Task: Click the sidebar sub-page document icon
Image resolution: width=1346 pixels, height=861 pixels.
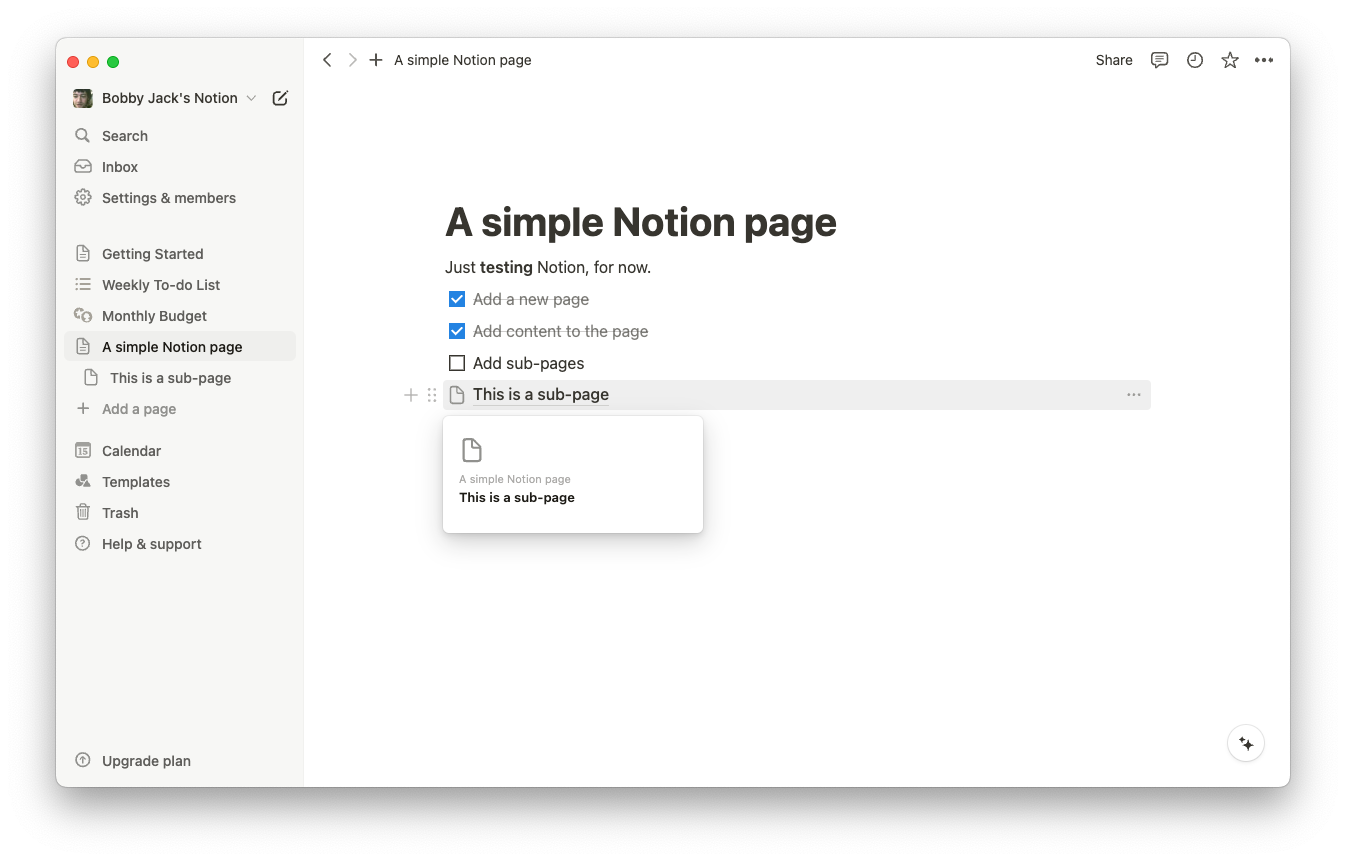Action: [x=91, y=377]
